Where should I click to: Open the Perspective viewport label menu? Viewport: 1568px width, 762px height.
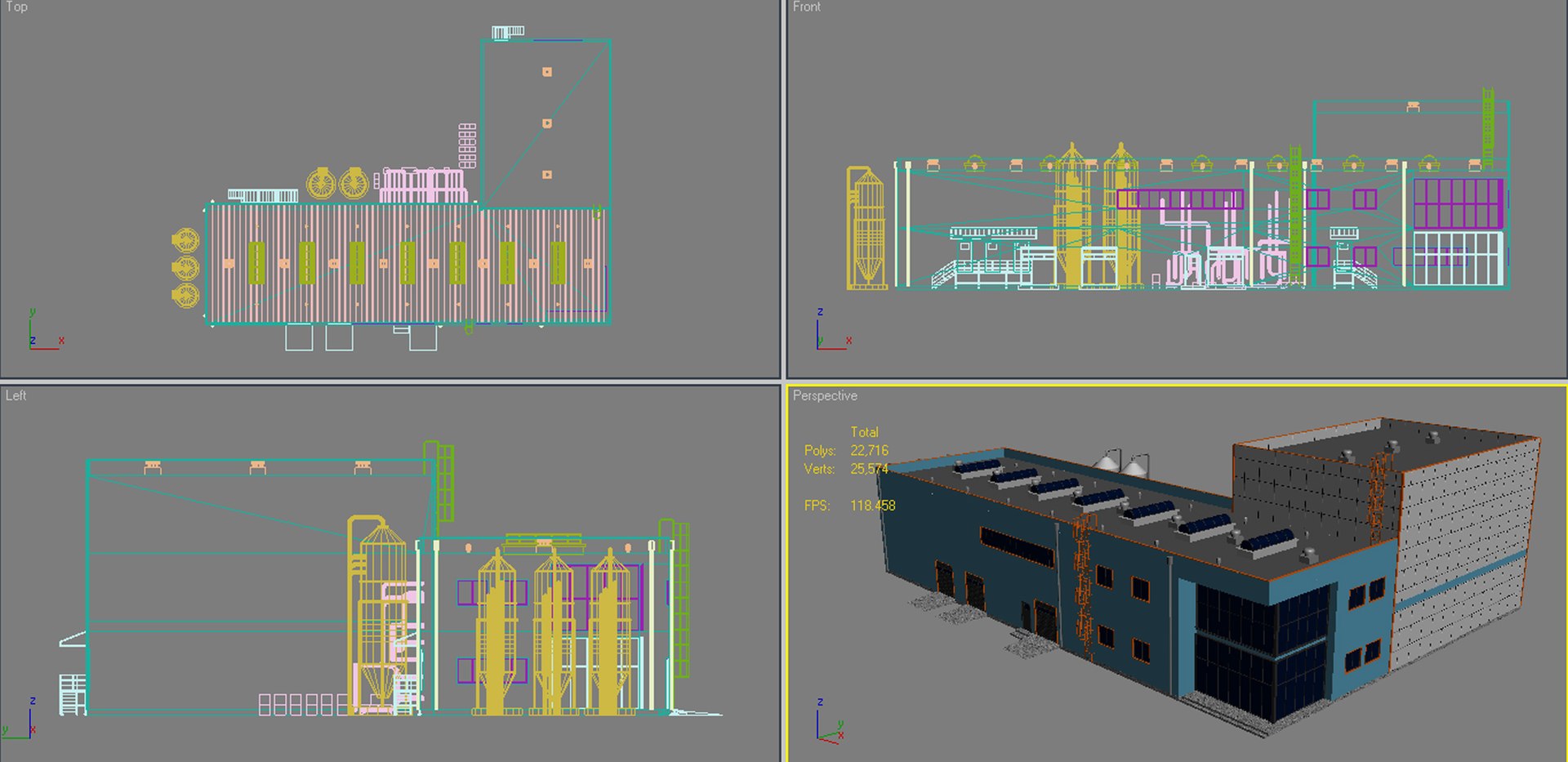coord(825,395)
